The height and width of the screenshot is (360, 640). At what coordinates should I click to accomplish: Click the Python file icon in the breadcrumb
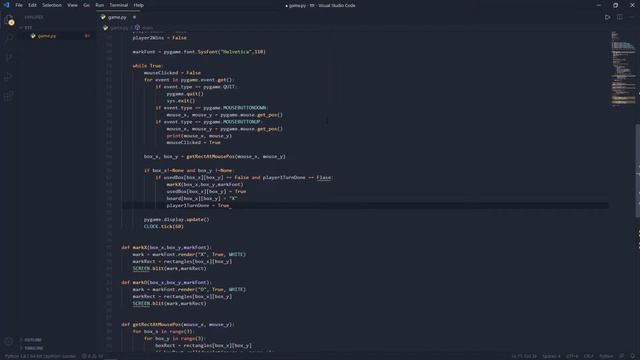point(106,28)
